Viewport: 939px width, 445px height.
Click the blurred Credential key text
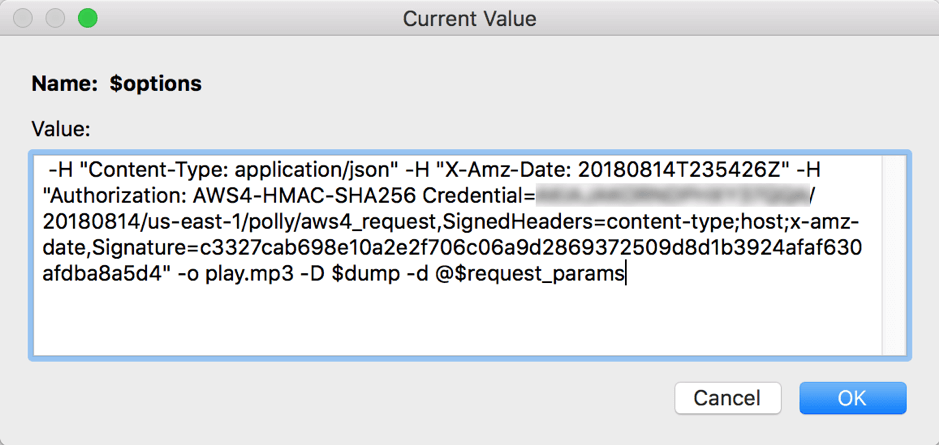pos(673,196)
